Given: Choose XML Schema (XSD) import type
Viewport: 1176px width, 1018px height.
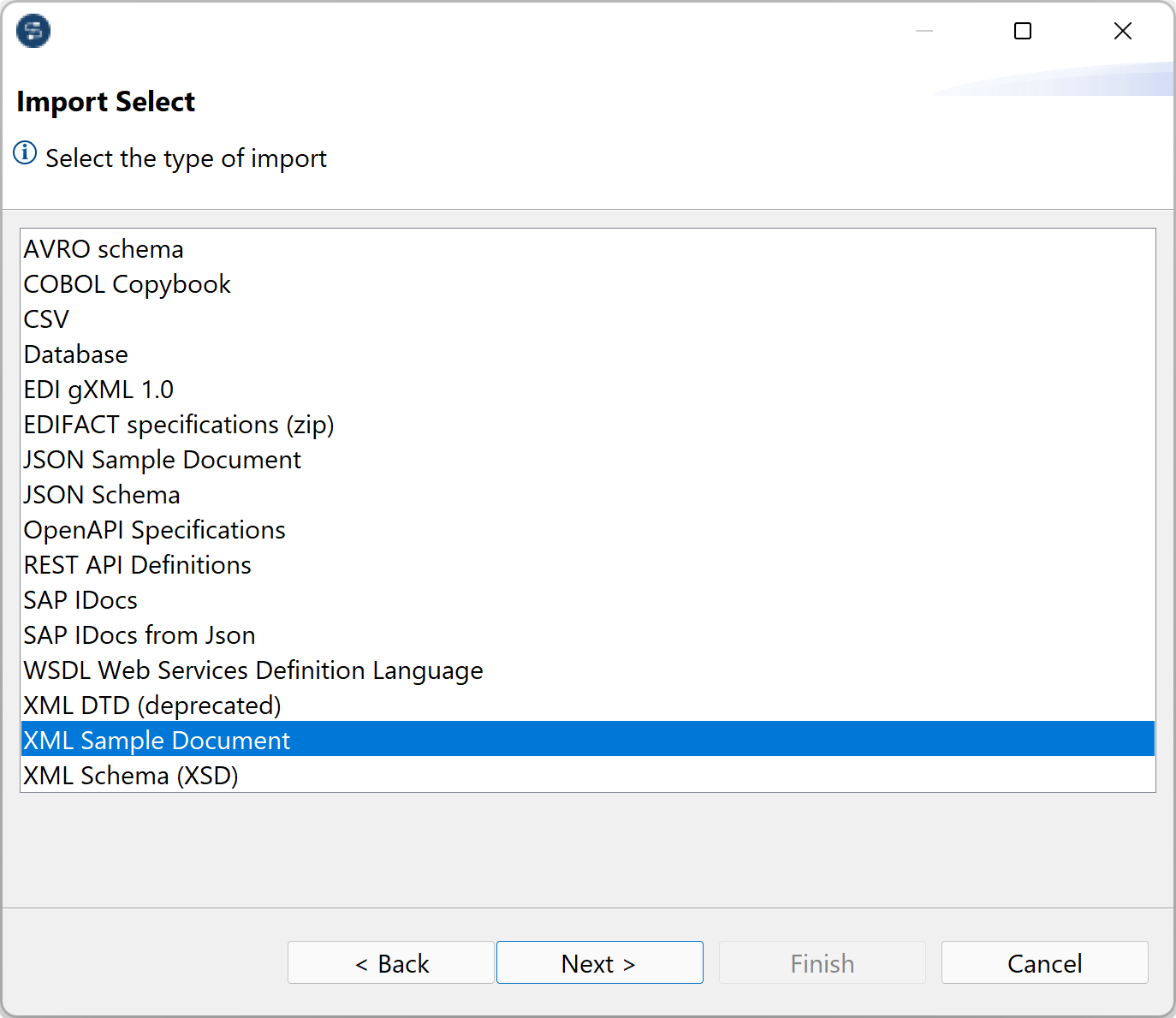Looking at the screenshot, I should (x=130, y=775).
